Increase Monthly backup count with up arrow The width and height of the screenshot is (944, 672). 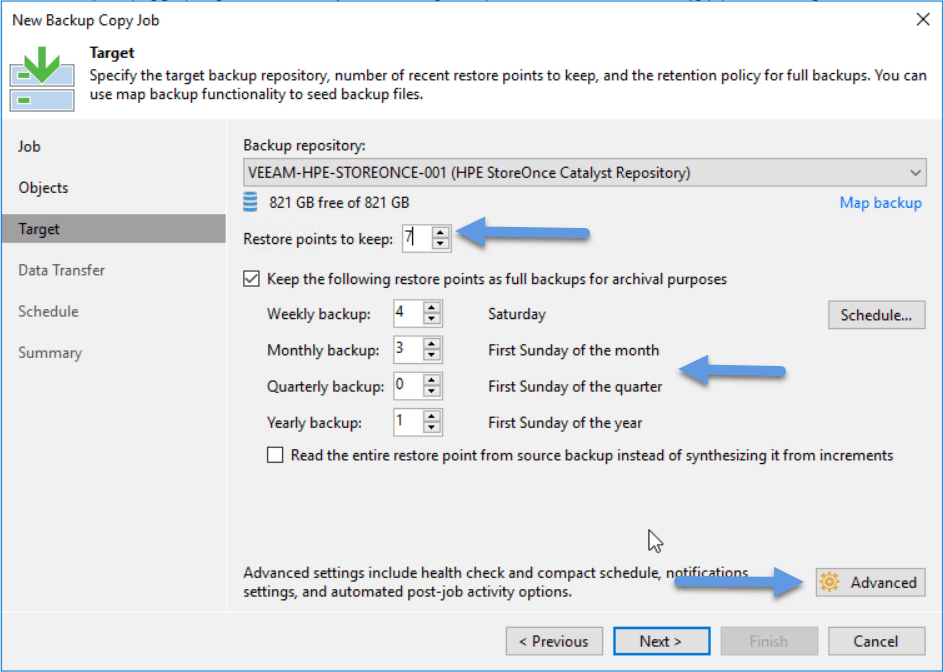pos(432,344)
